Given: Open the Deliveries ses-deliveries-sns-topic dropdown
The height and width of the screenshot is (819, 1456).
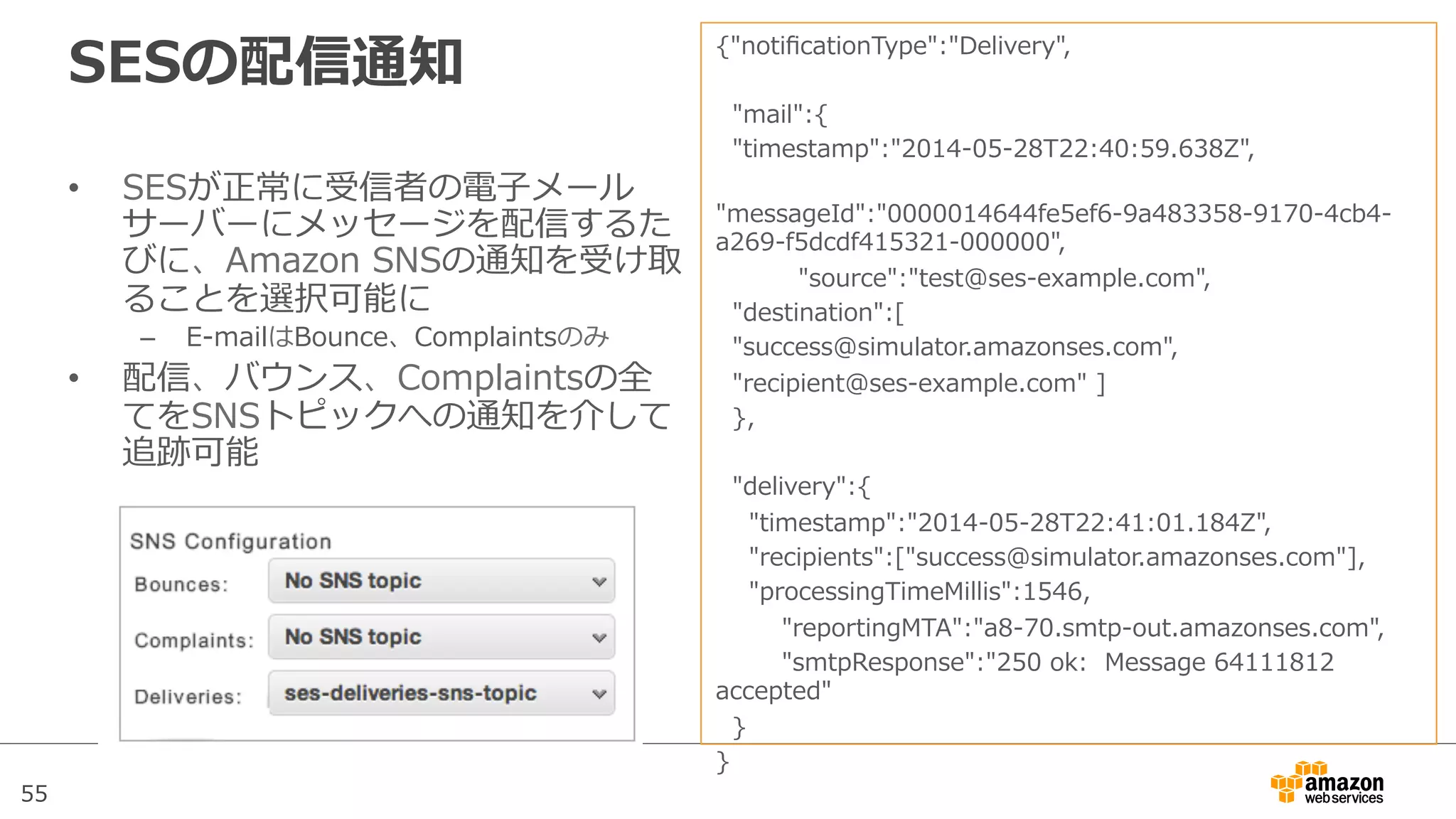Looking at the screenshot, I should pyautogui.click(x=441, y=693).
